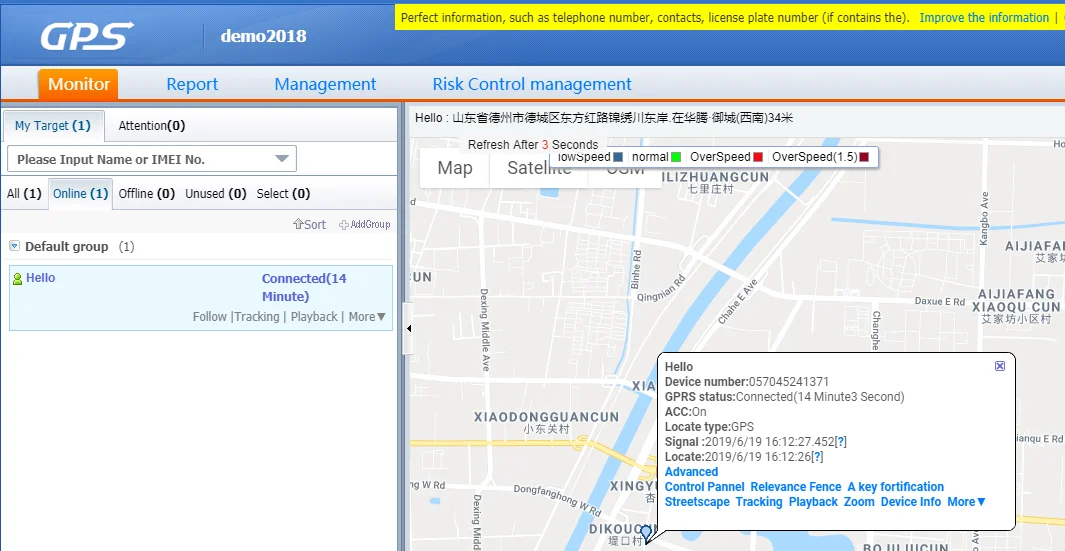Click Improve the information link

(x=984, y=18)
